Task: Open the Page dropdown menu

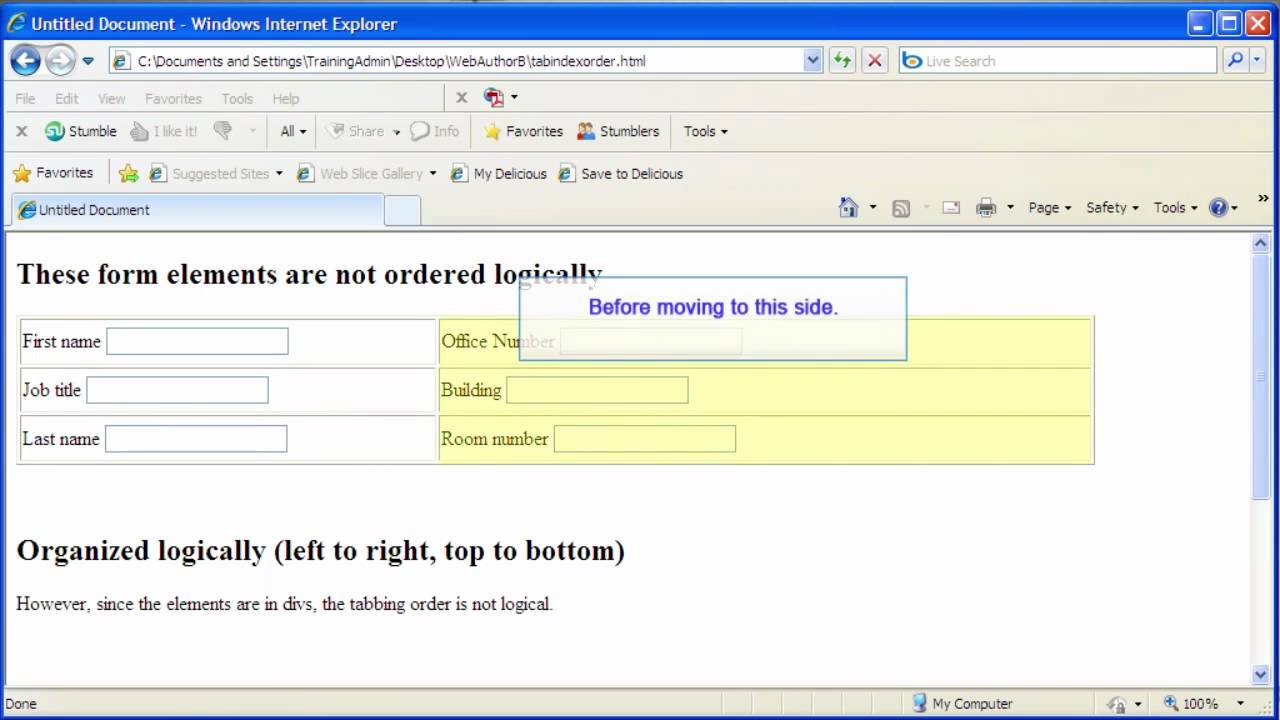Action: (1049, 208)
